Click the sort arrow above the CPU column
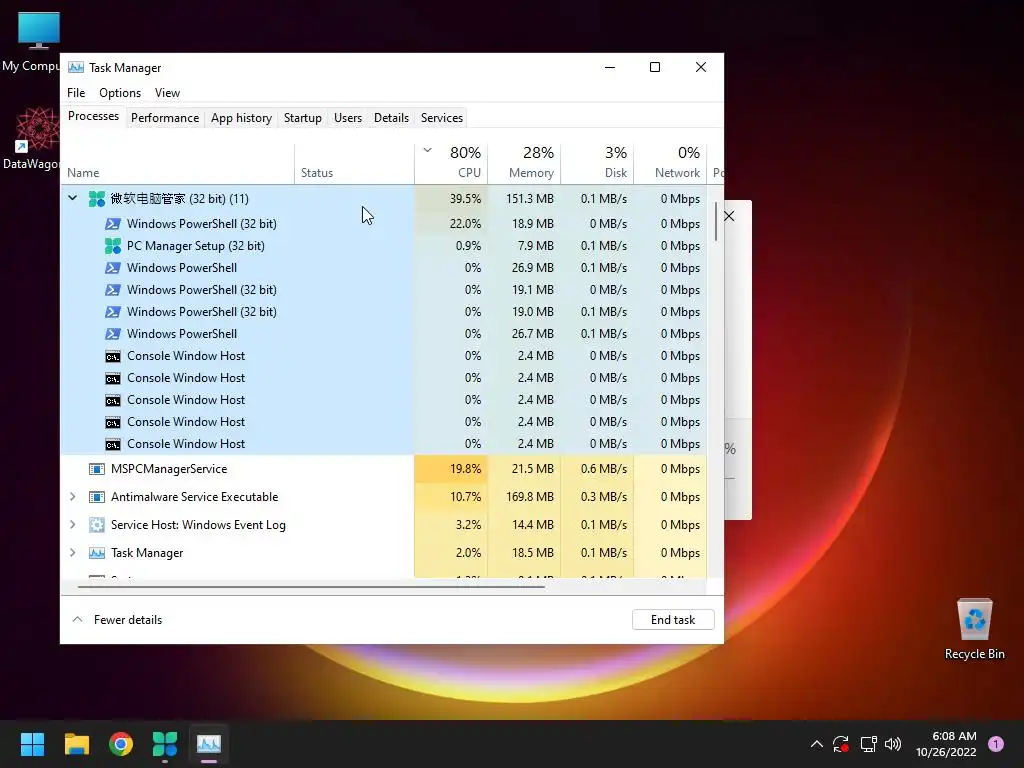This screenshot has height=768, width=1024. click(x=428, y=150)
